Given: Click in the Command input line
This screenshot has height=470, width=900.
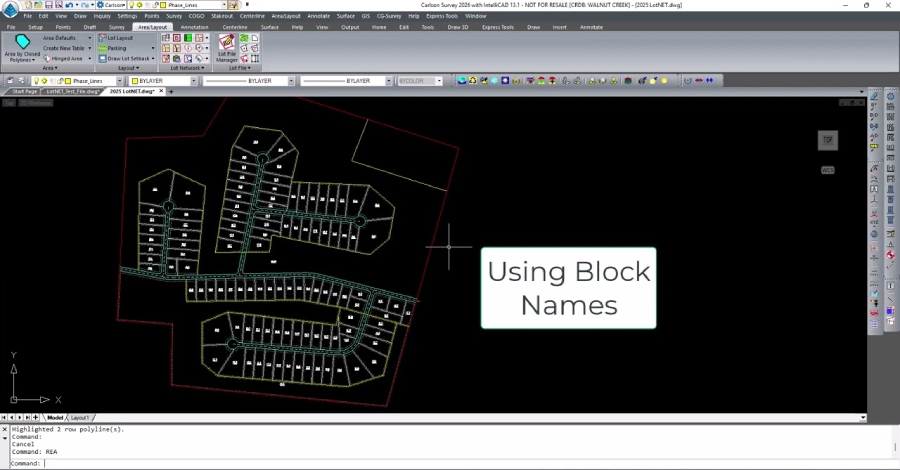Looking at the screenshot, I should coord(400,463).
